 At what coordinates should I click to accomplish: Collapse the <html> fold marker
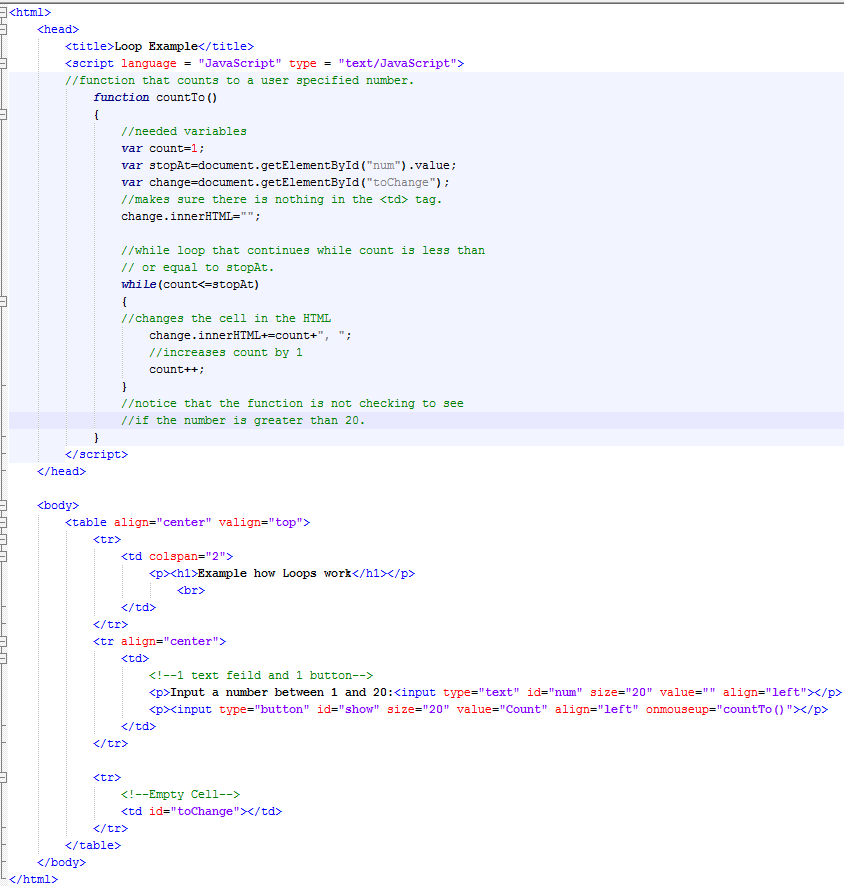tap(3, 12)
